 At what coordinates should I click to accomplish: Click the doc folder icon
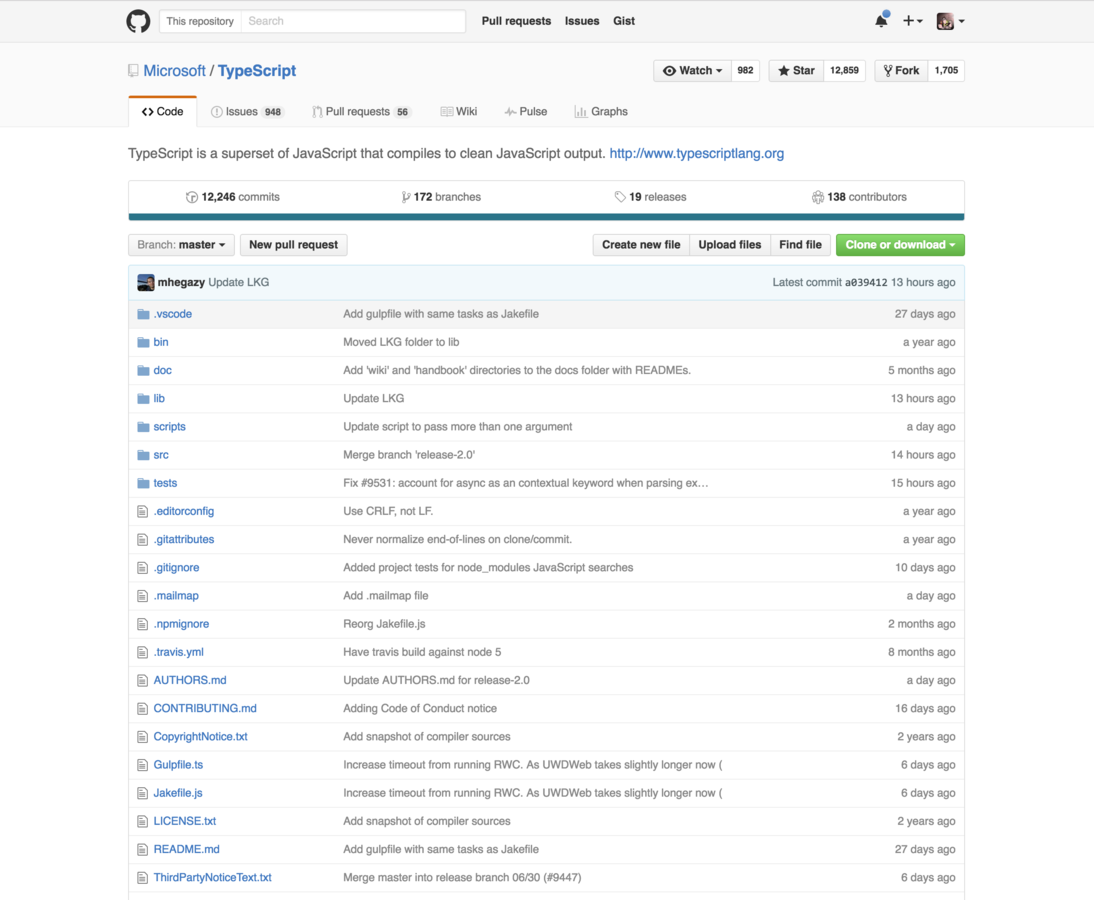(143, 370)
